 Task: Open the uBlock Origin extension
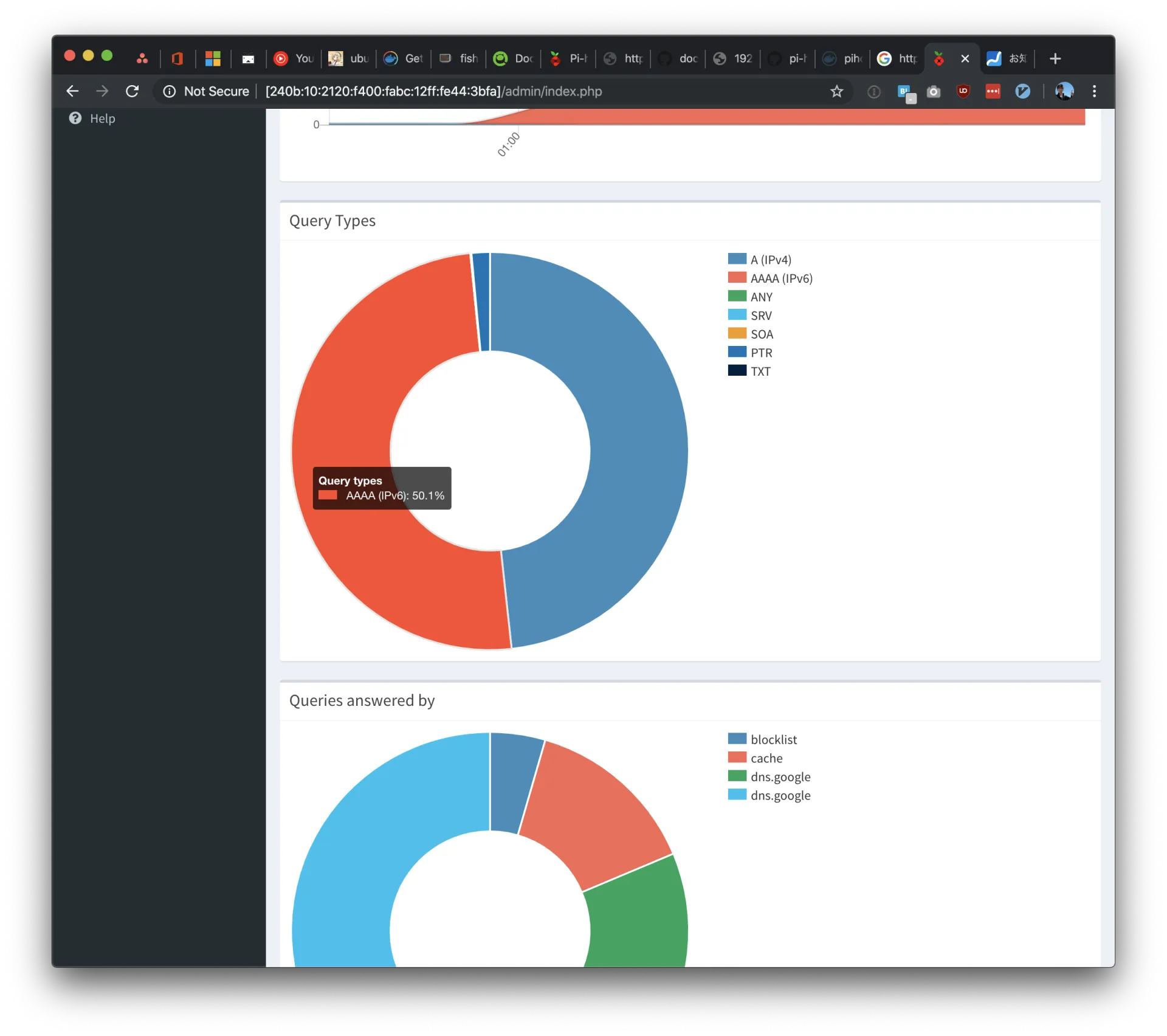pyautogui.click(x=963, y=91)
